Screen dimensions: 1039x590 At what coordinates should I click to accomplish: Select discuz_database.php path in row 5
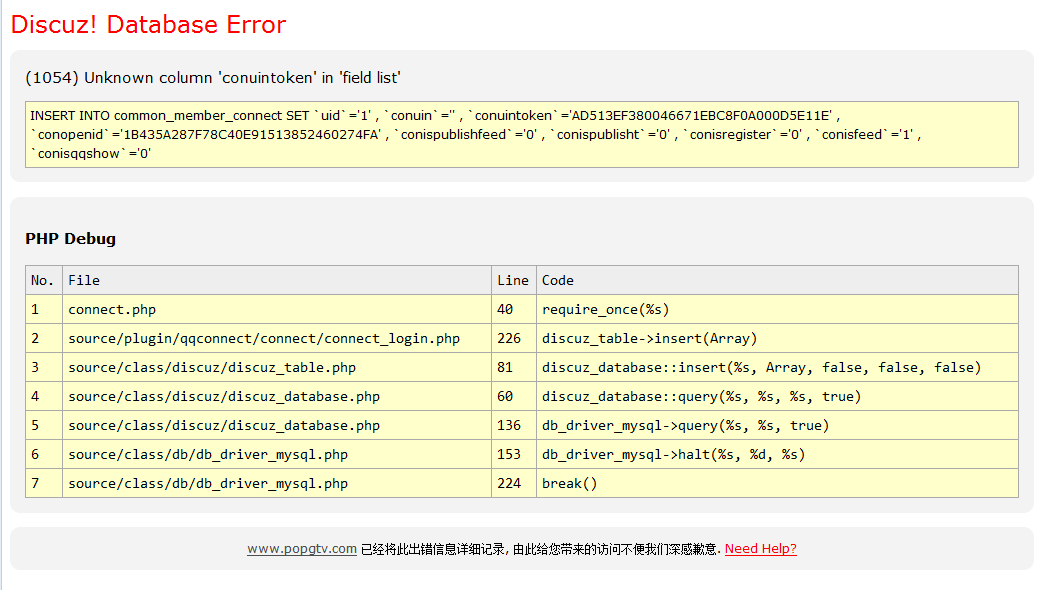277,426
